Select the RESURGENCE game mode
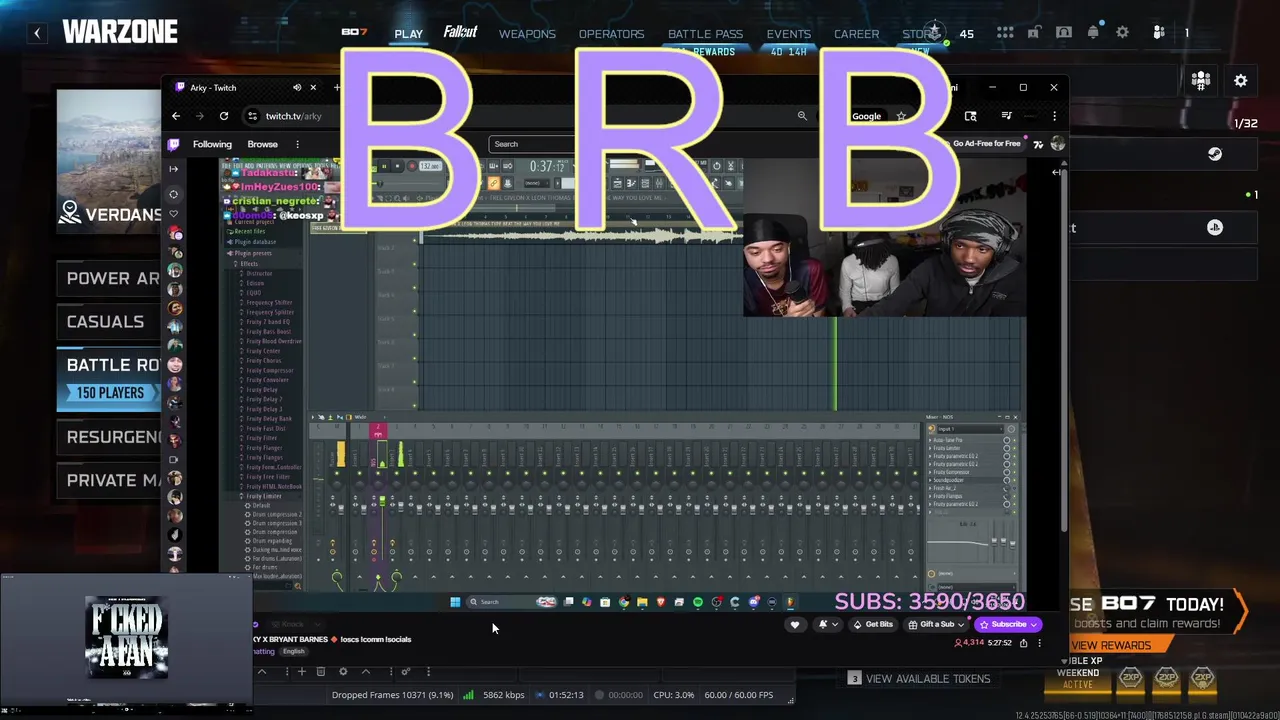The height and width of the screenshot is (720, 1280). click(110, 437)
